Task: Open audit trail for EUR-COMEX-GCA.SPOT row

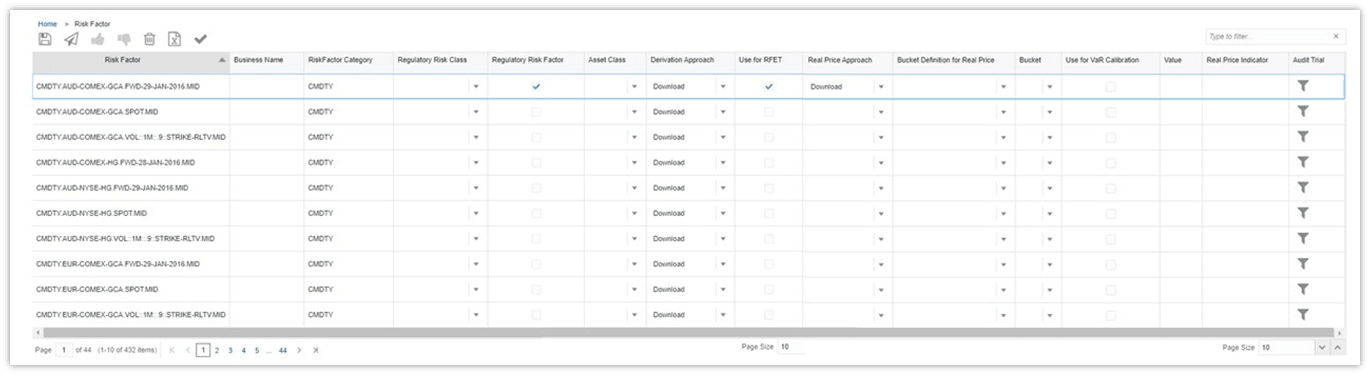Action: coord(1303,289)
